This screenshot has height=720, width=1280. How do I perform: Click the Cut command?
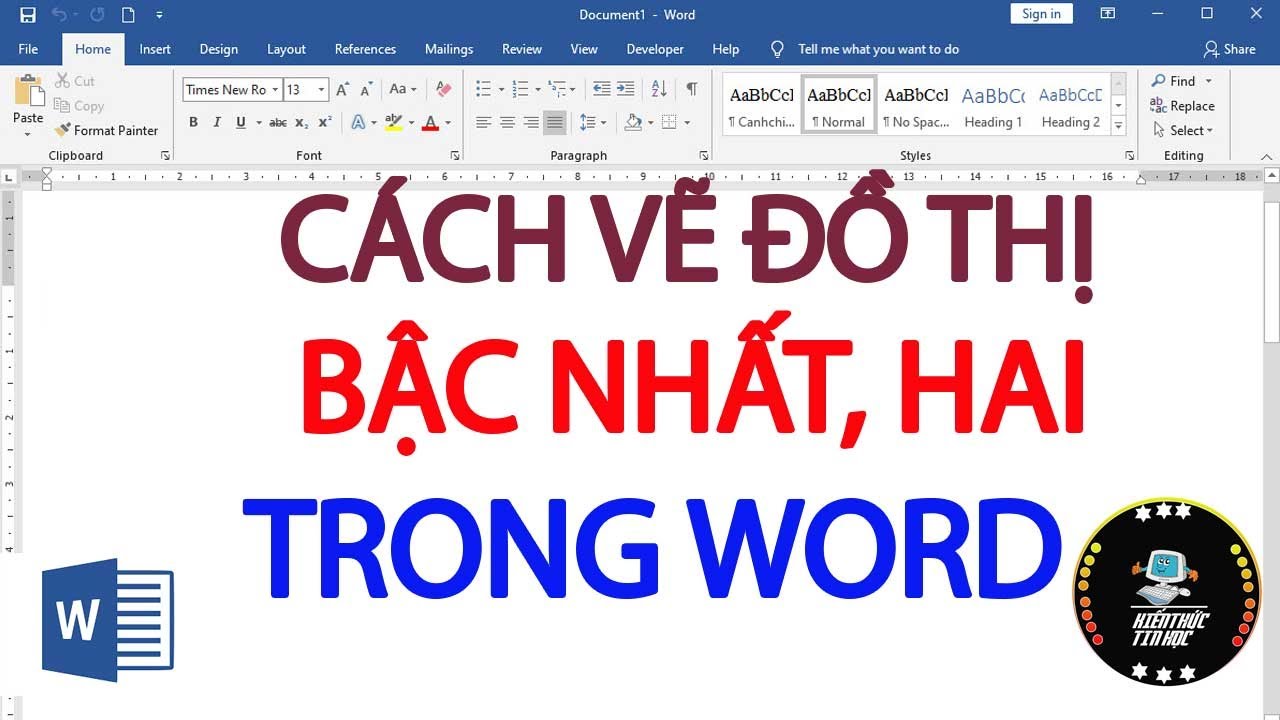[75, 81]
